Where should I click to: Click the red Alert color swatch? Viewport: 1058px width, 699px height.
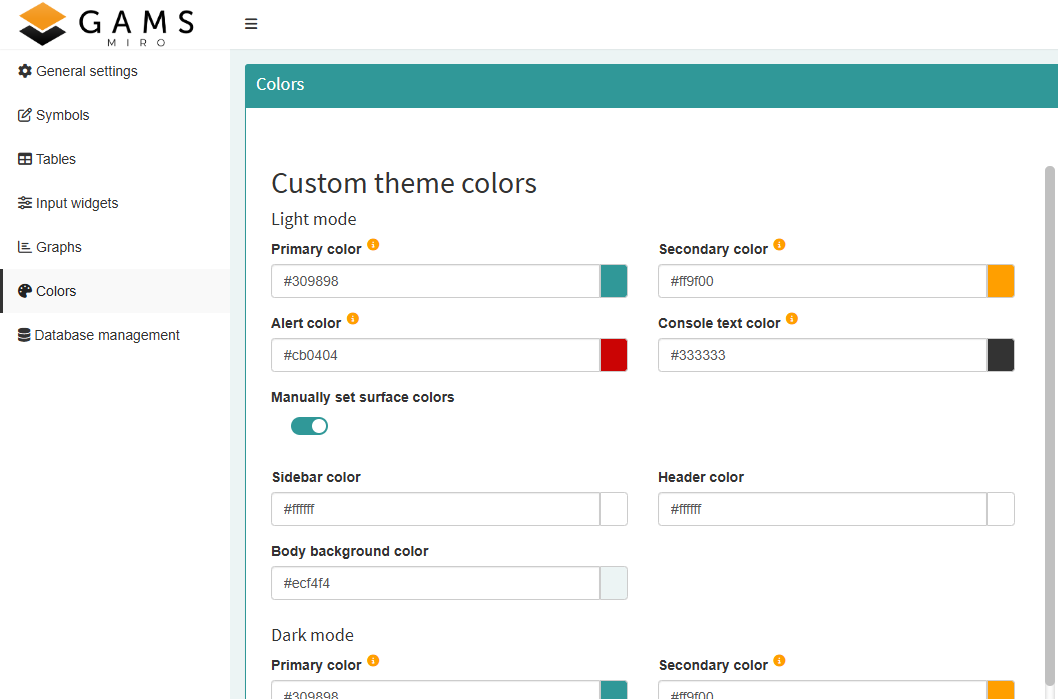(614, 355)
